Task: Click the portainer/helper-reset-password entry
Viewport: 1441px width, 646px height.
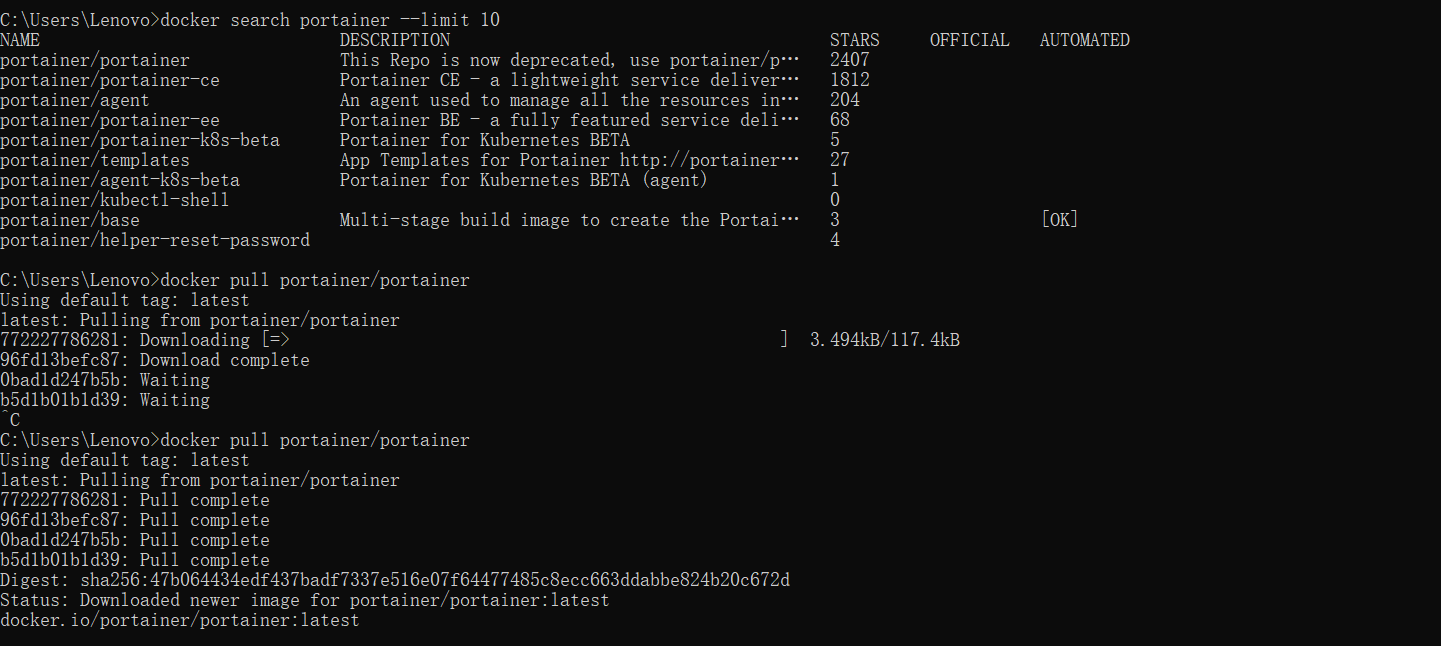Action: point(155,240)
